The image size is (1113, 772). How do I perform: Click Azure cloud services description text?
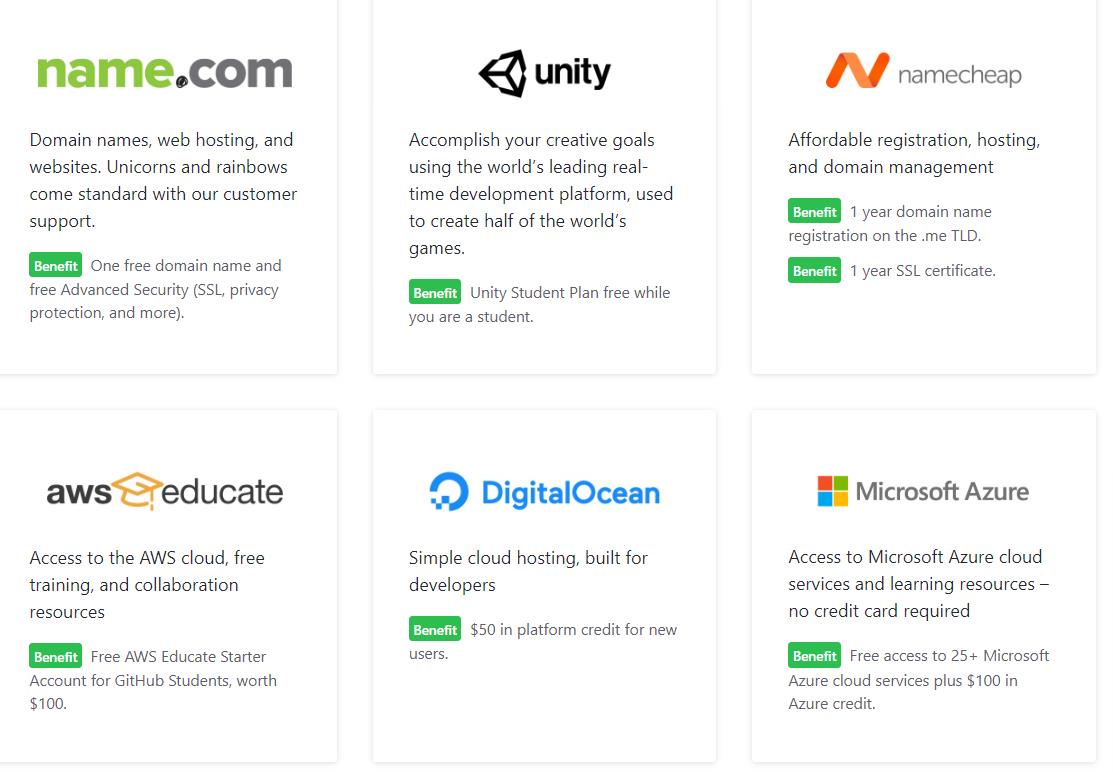click(x=918, y=584)
